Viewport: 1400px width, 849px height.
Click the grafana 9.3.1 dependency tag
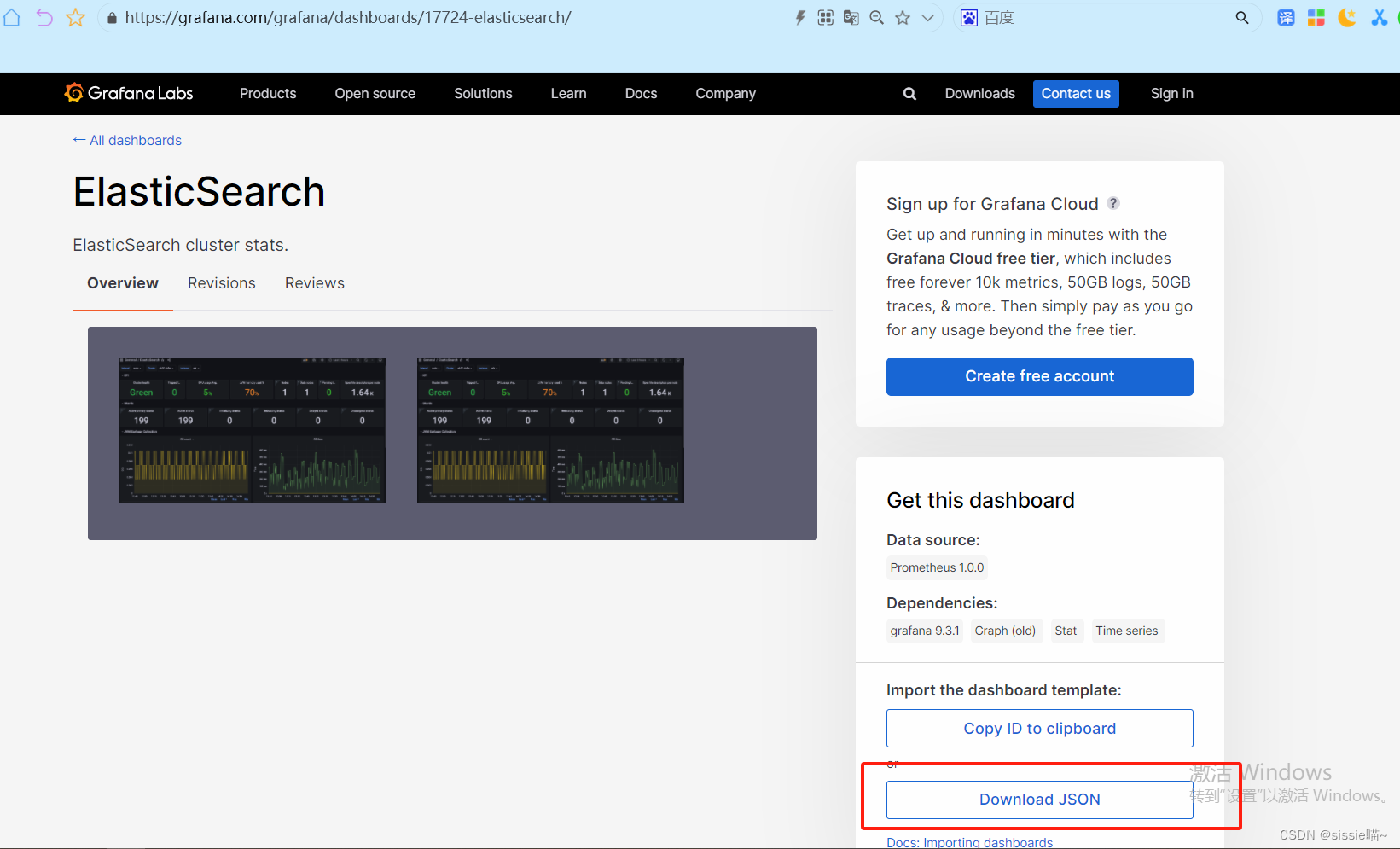[x=925, y=631]
